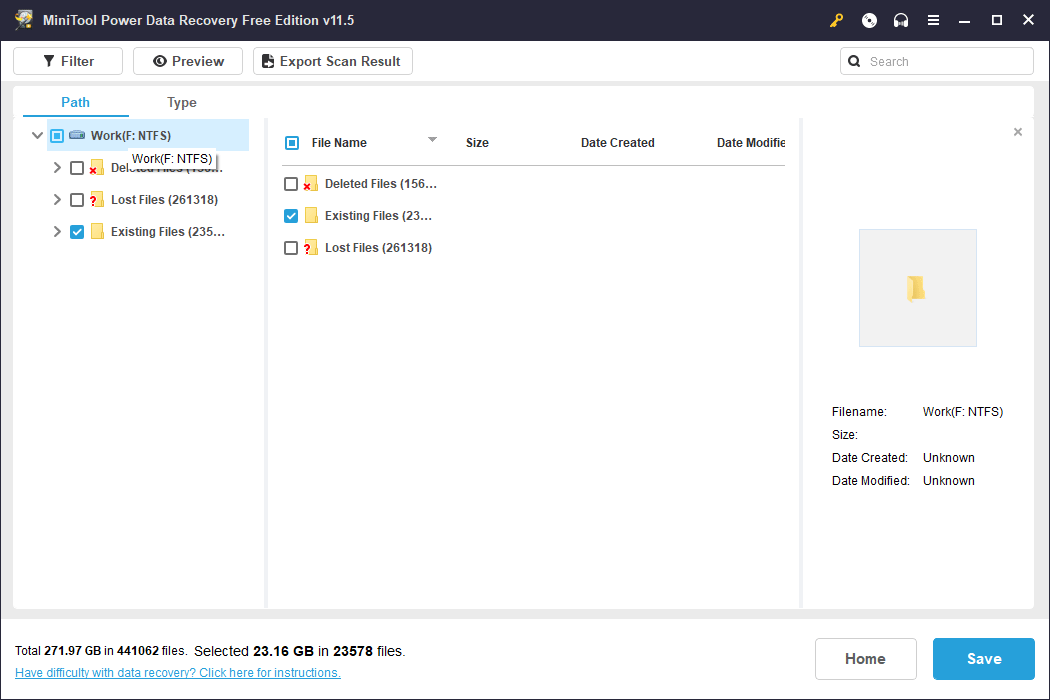Image resolution: width=1050 pixels, height=700 pixels.
Task: Click the bootable media disc icon
Action: [x=868, y=19]
